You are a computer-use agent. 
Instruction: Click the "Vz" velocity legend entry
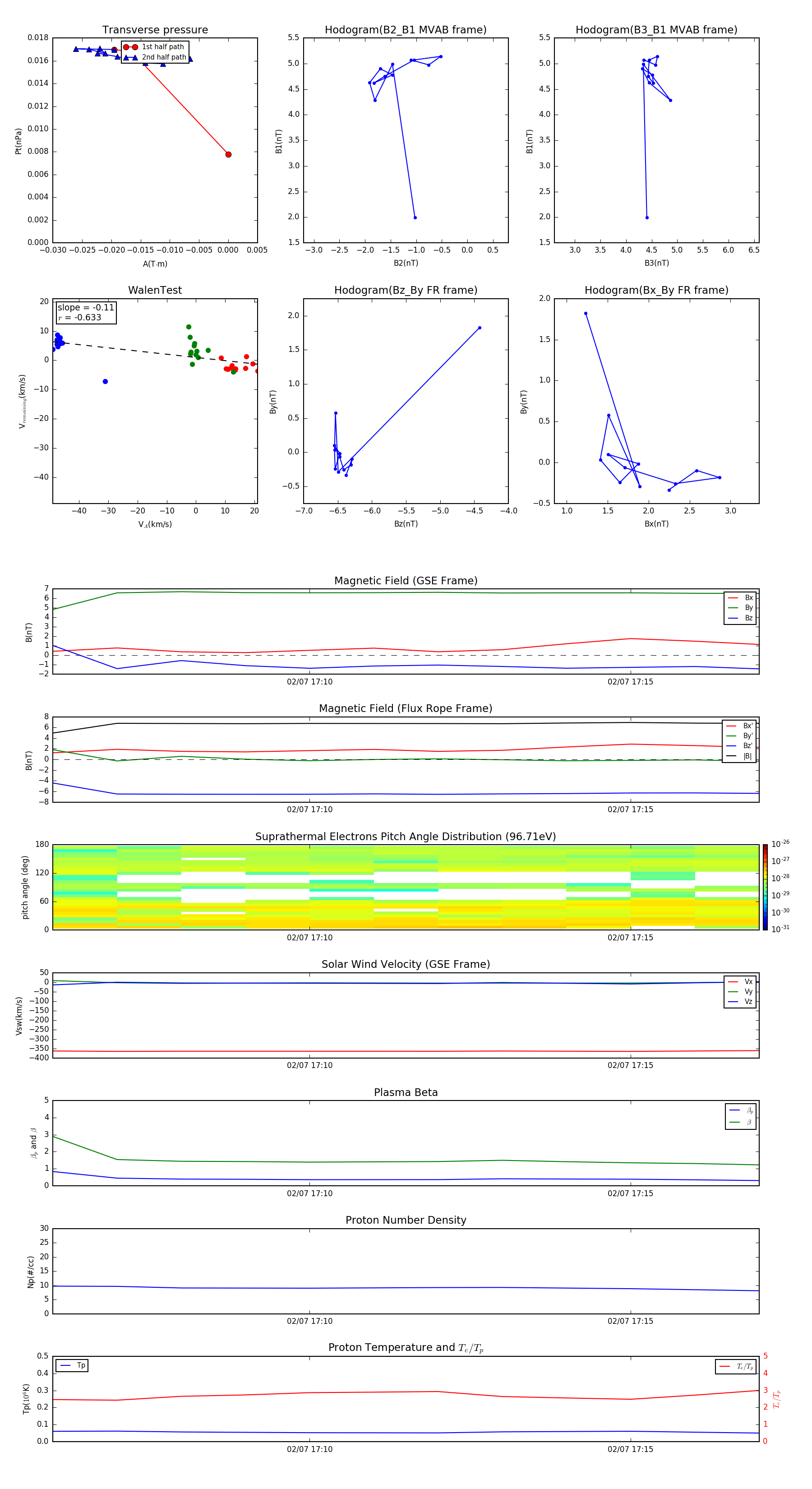point(741,1002)
